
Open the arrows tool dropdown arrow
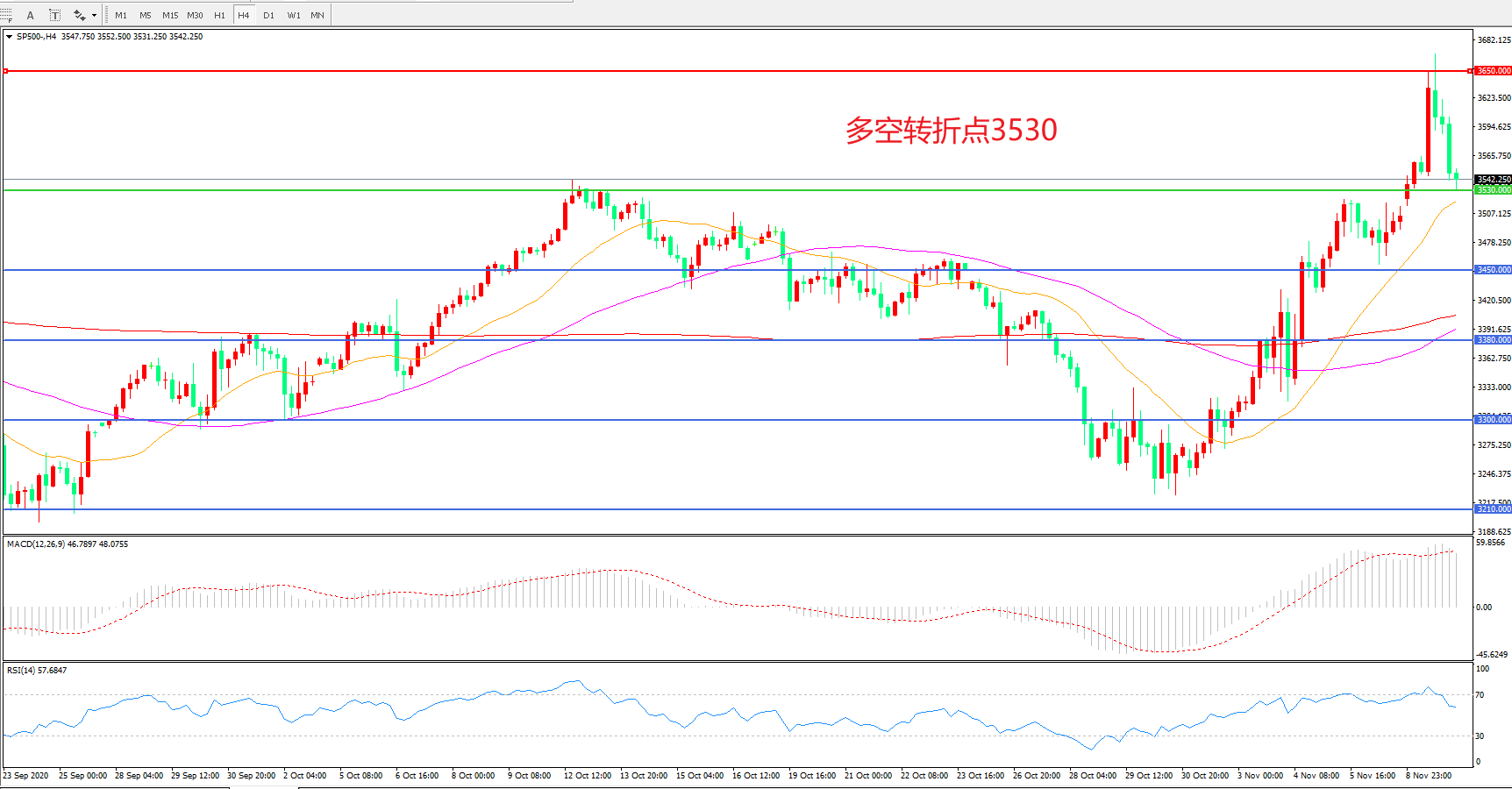pos(94,15)
